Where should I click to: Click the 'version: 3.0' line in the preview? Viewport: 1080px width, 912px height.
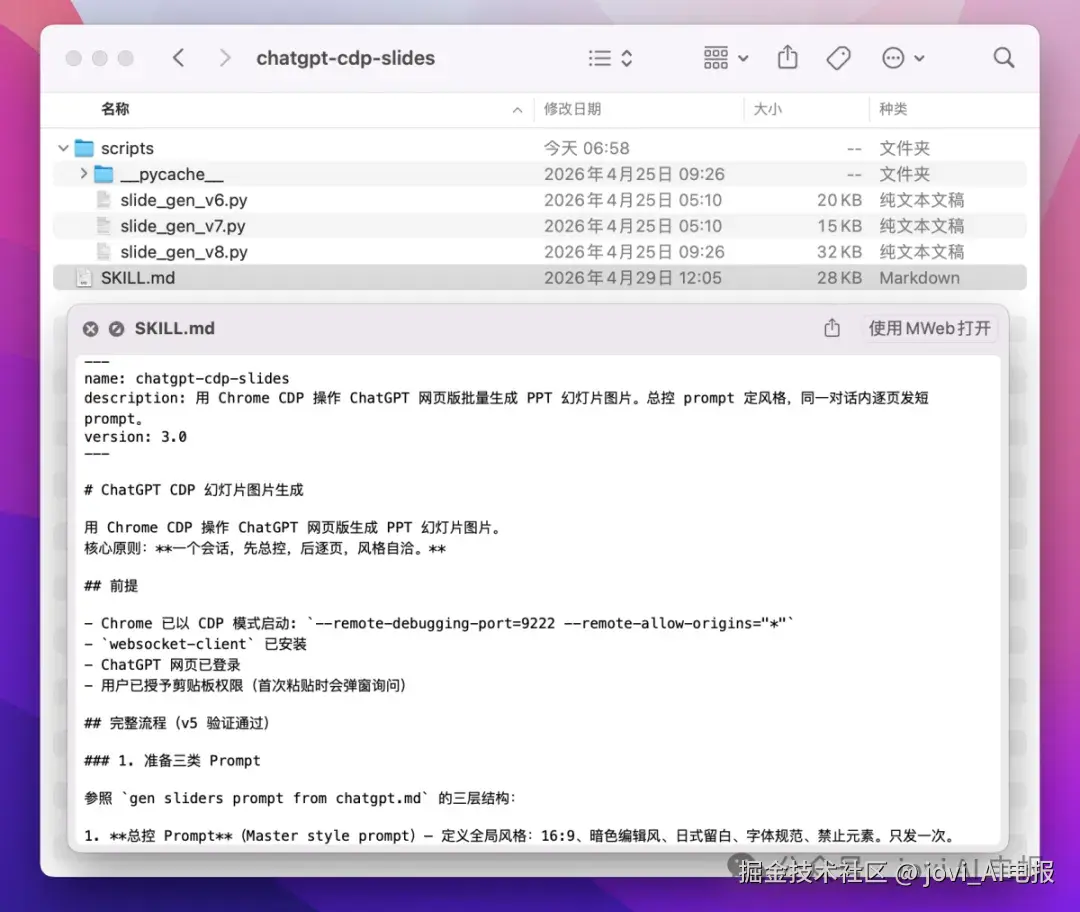click(x=135, y=437)
